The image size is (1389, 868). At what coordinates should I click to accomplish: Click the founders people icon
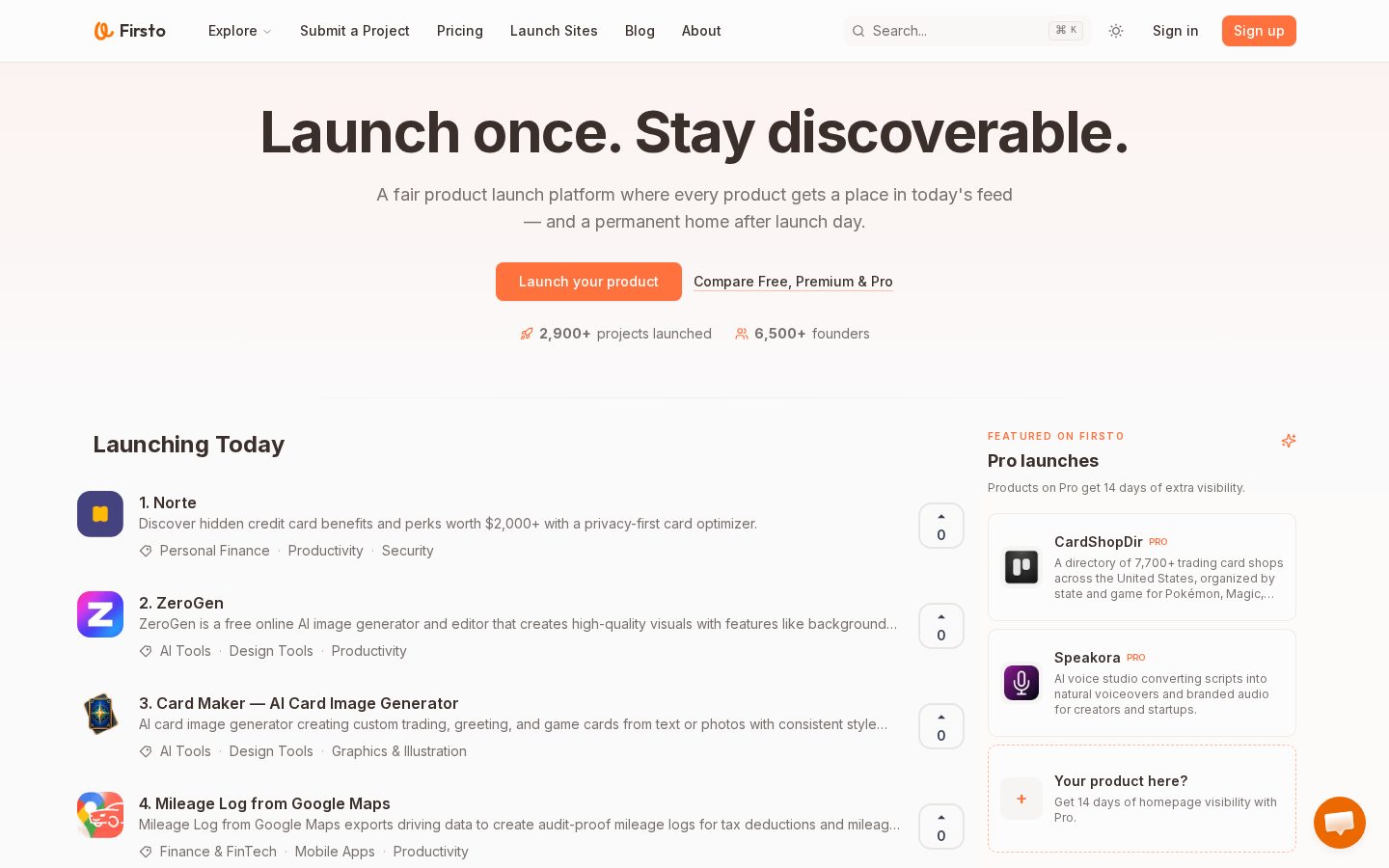(x=742, y=334)
